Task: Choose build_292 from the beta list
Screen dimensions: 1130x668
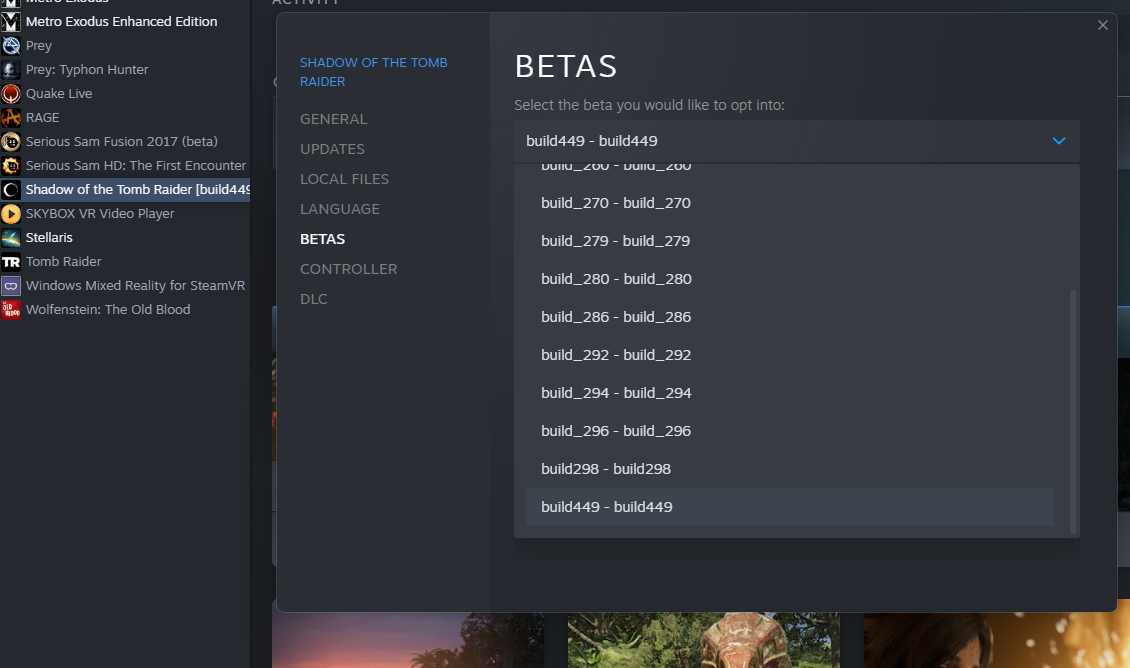Action: tap(790, 355)
